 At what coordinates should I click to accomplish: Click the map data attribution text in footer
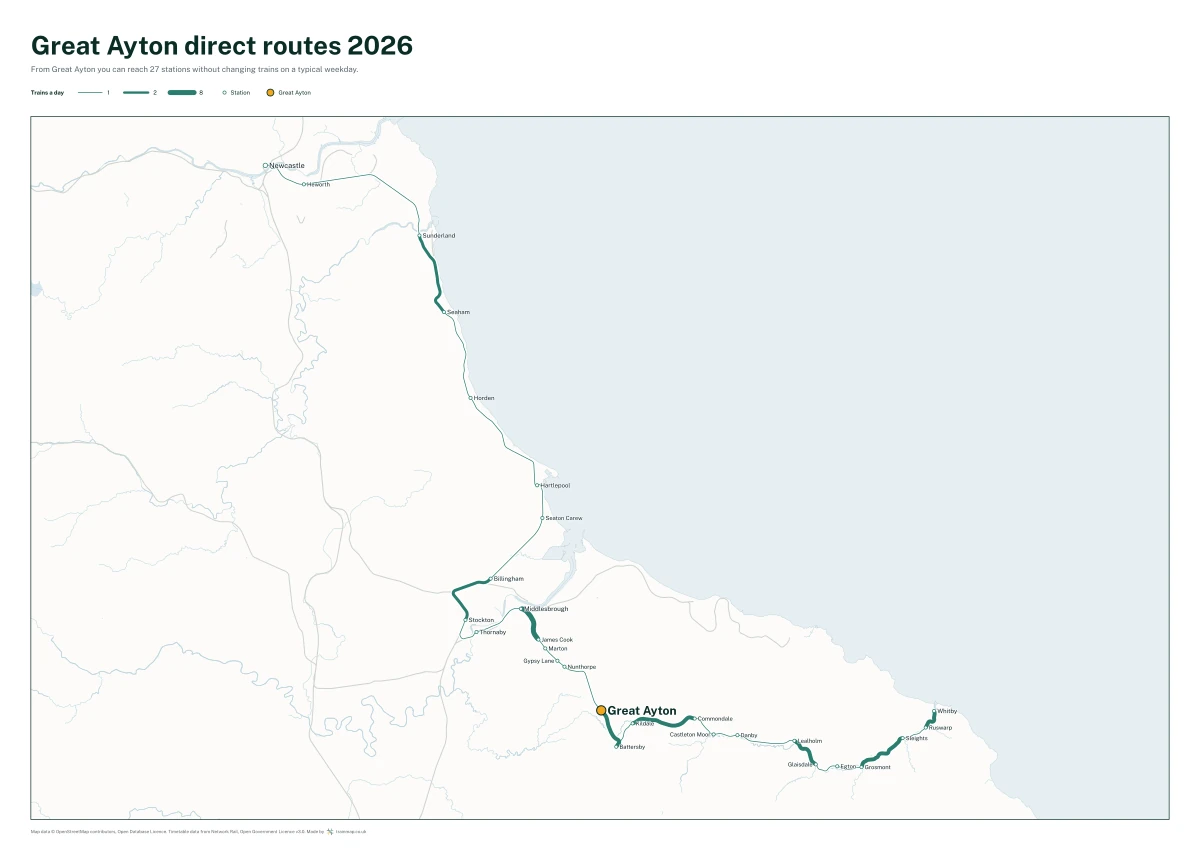pos(177,831)
